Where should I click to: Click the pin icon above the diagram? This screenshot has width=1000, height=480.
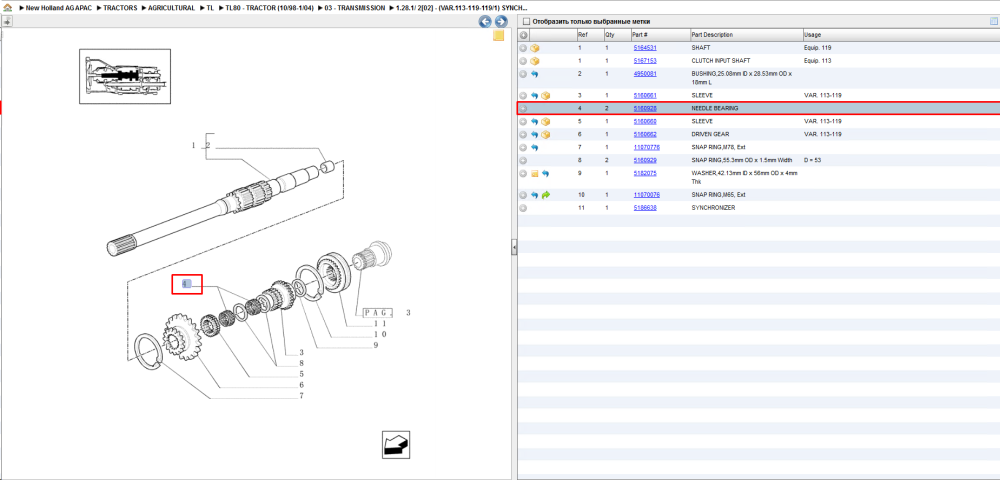(x=7, y=21)
